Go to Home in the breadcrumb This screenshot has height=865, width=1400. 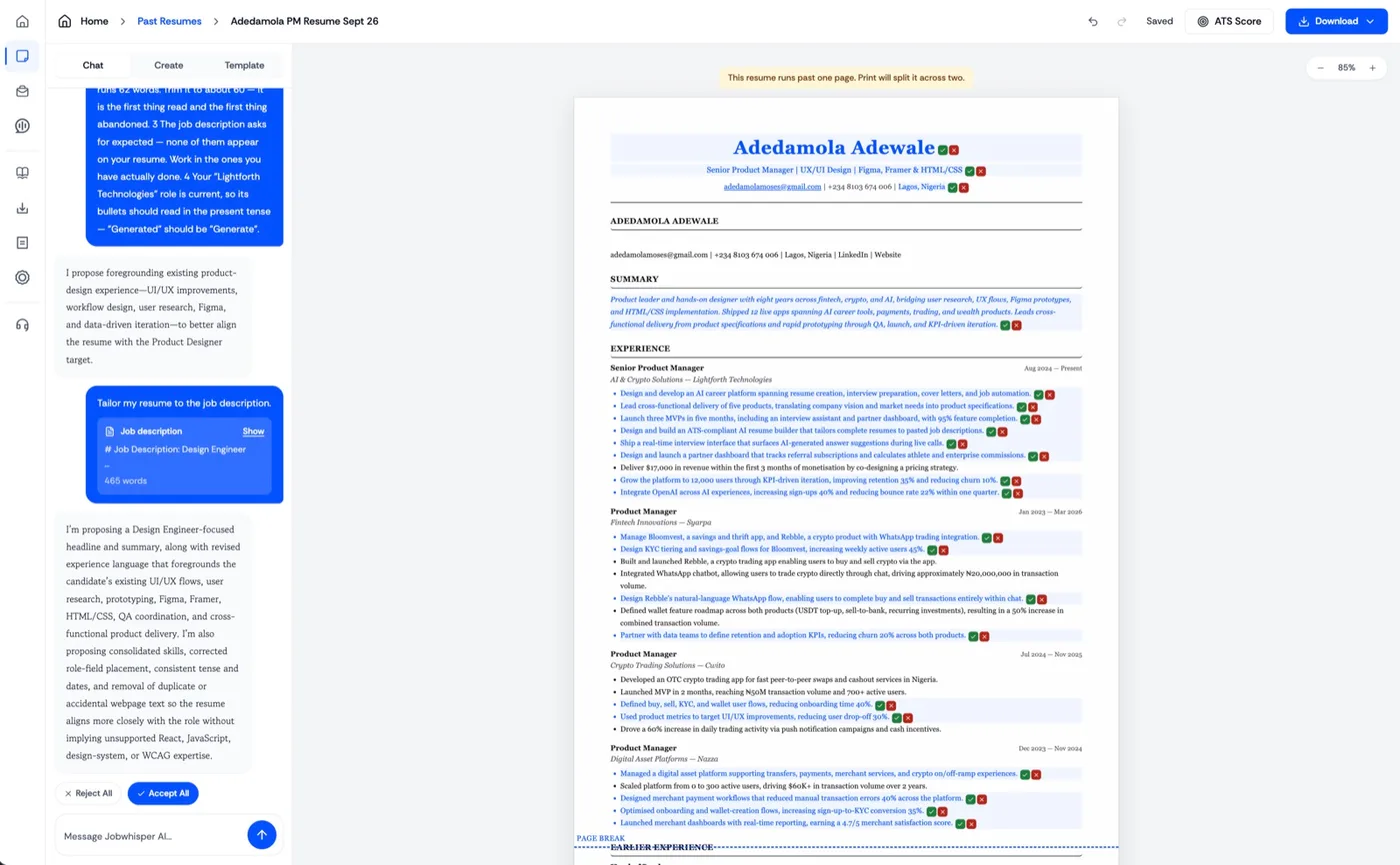tap(94, 21)
